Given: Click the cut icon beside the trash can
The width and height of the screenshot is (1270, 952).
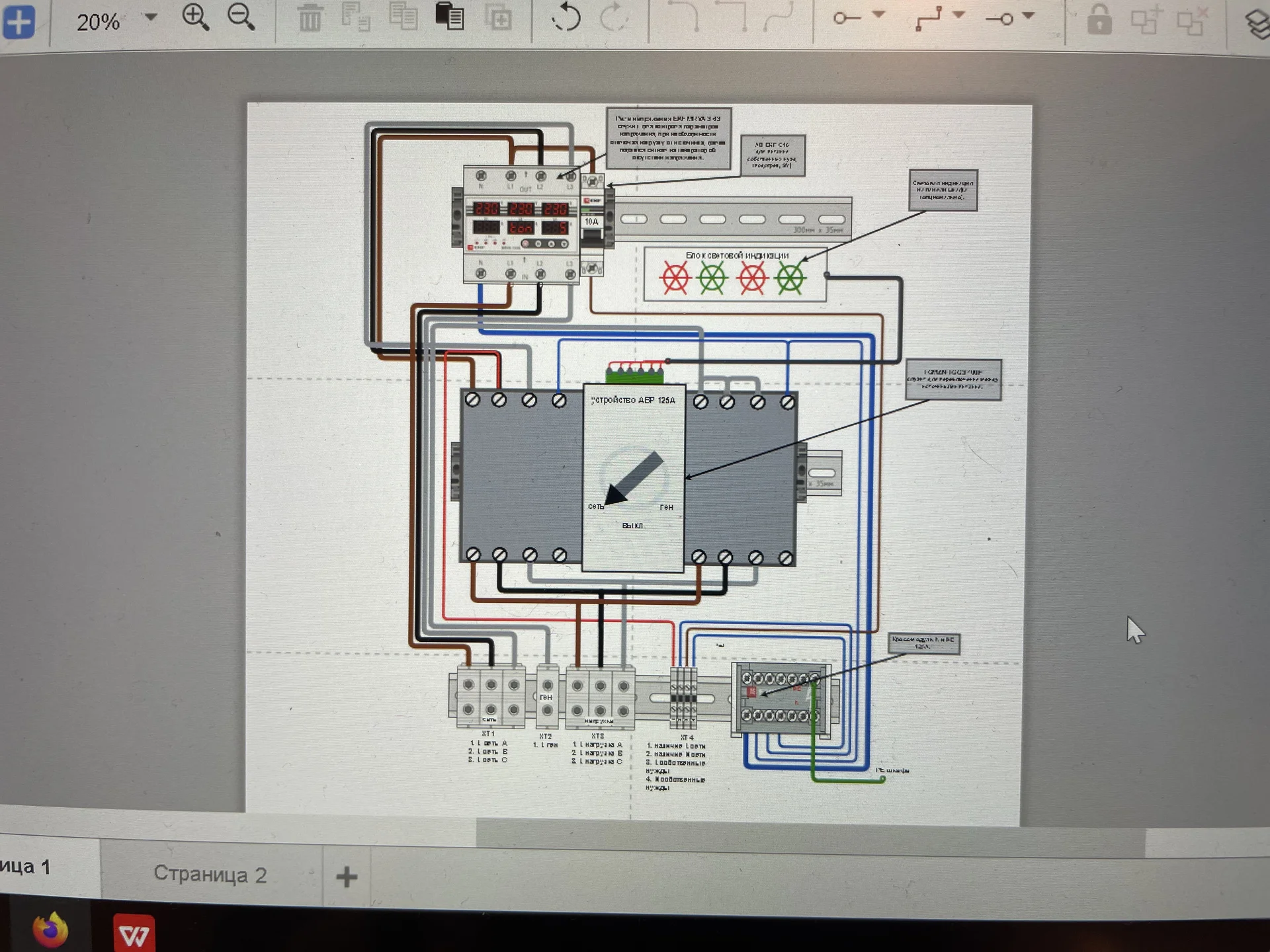Looking at the screenshot, I should tap(356, 17).
